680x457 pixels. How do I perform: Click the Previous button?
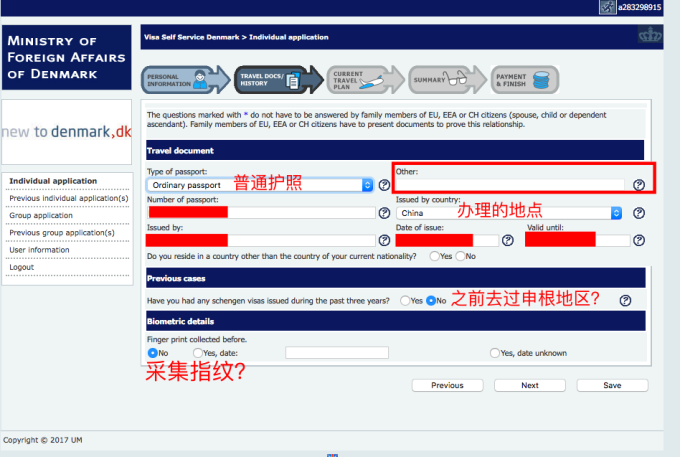(x=448, y=385)
